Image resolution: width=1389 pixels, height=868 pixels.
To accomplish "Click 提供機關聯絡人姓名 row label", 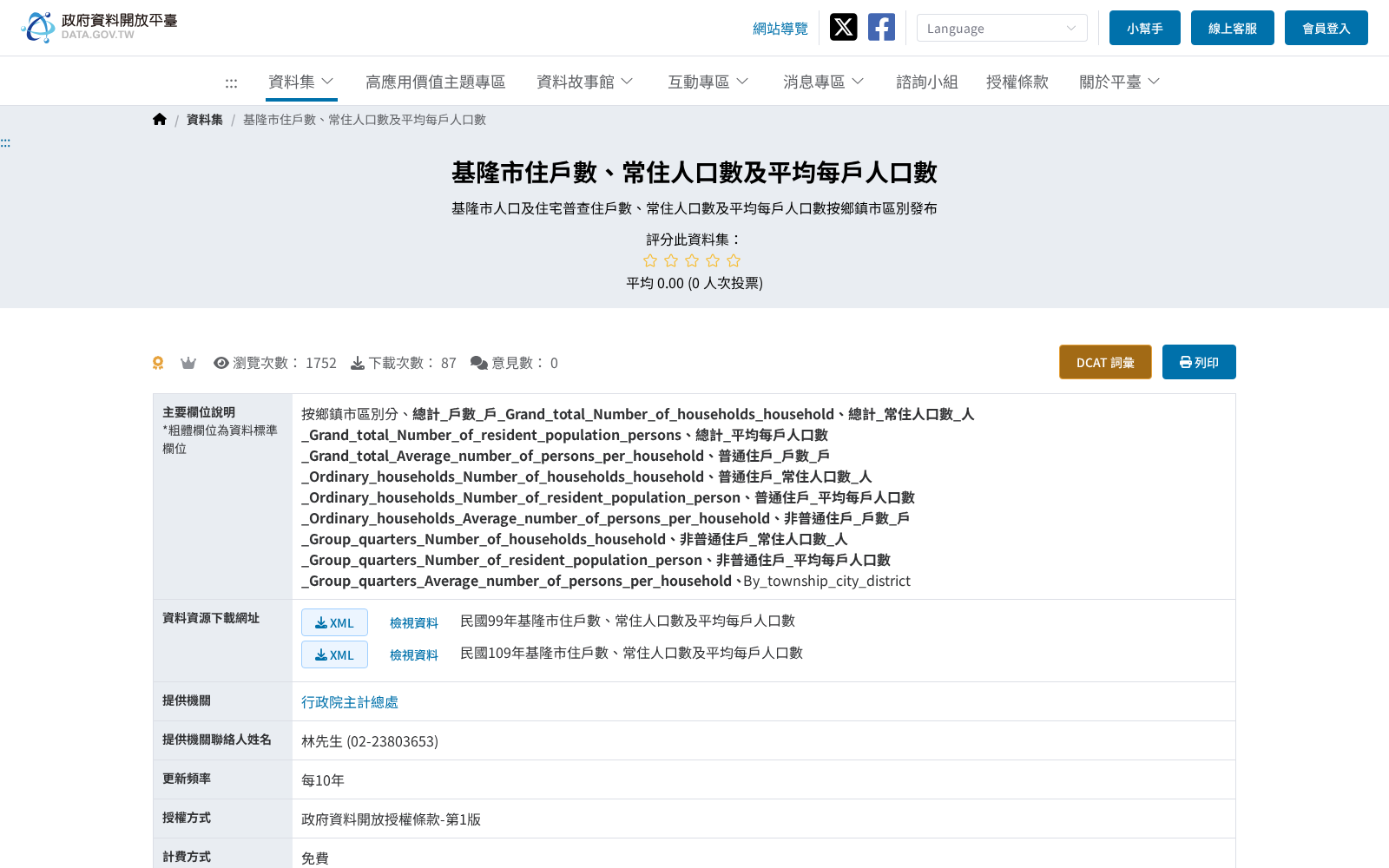I will (217, 740).
